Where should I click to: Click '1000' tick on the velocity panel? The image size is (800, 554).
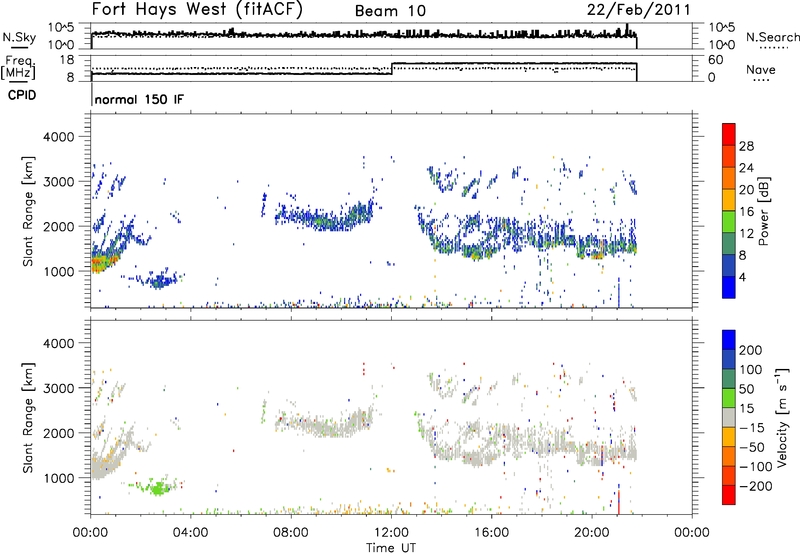coord(59,478)
